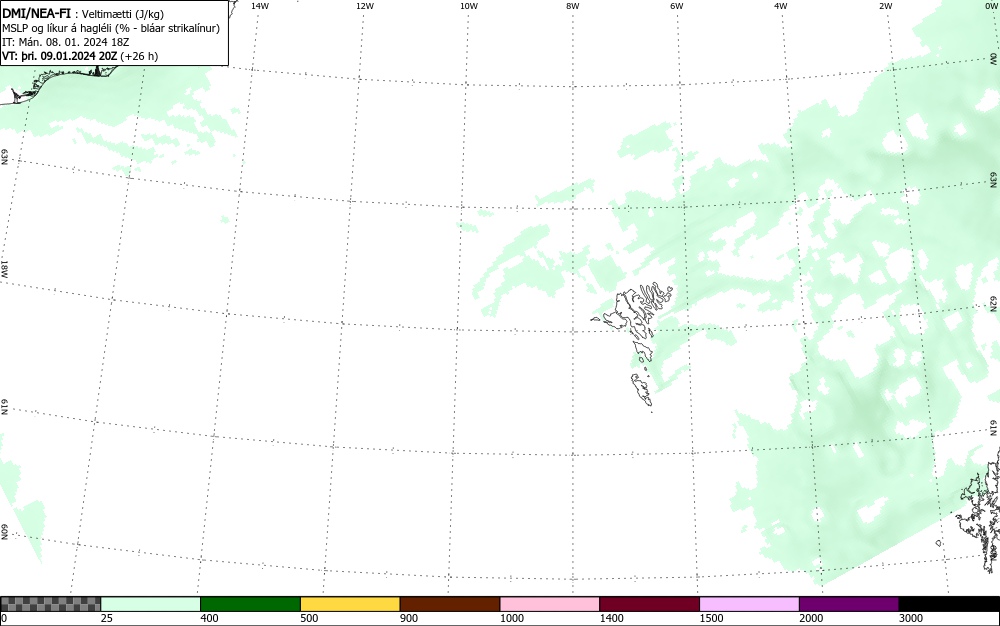Click the 14W longitude label
This screenshot has height=626, width=1000.
click(x=260, y=6)
